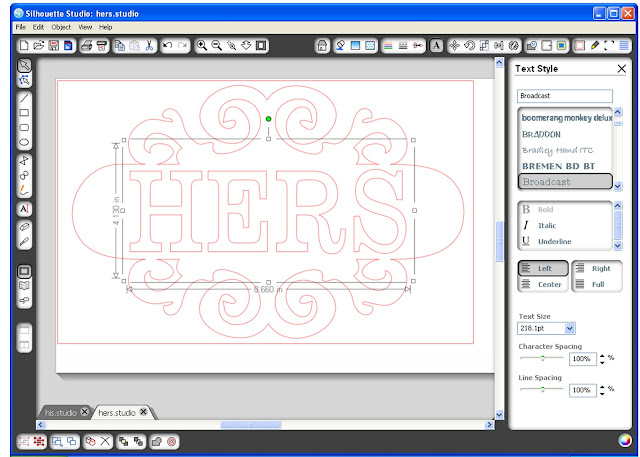Select the Freehand draw tool

[24, 191]
